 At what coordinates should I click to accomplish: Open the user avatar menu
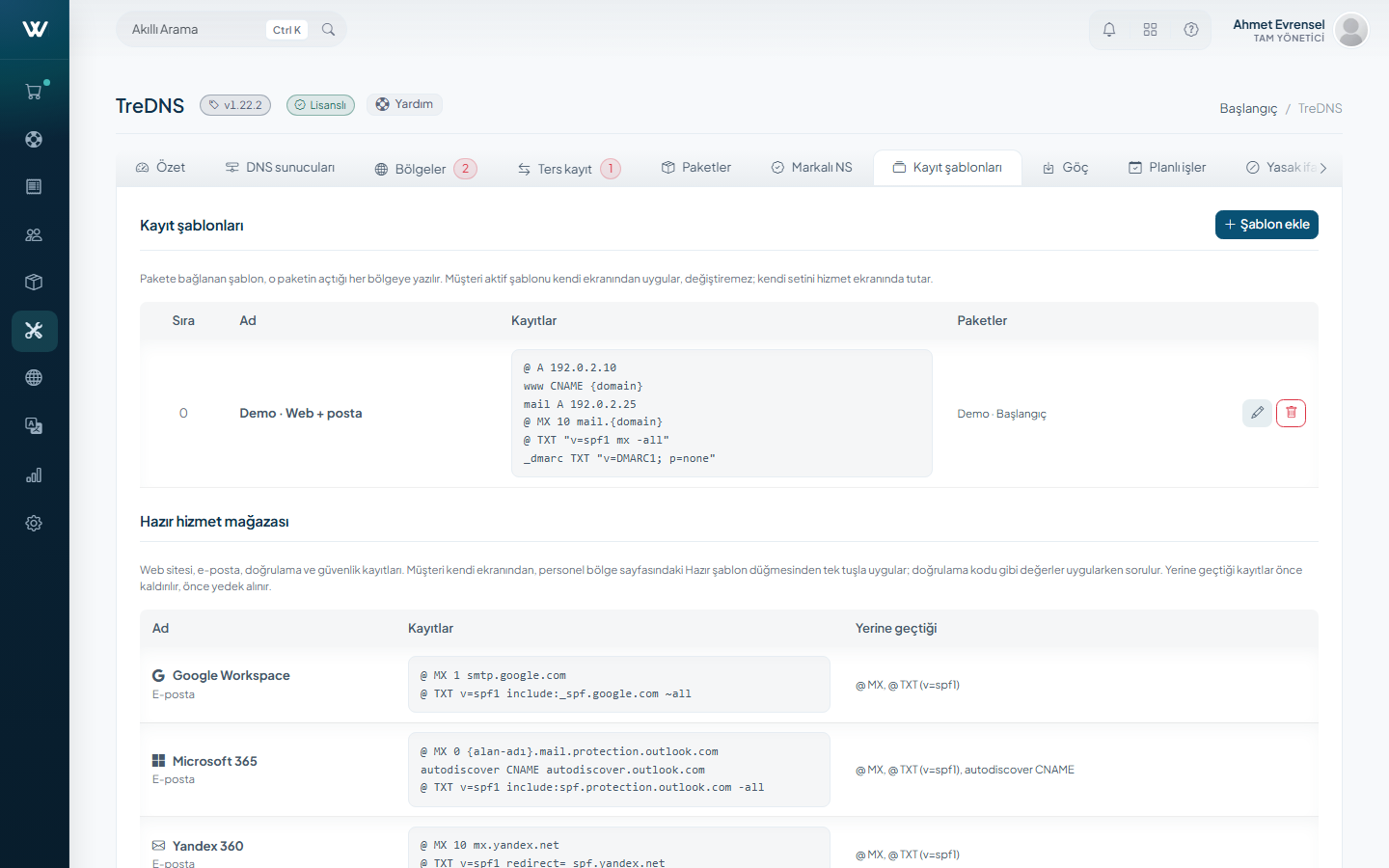coord(1351,30)
